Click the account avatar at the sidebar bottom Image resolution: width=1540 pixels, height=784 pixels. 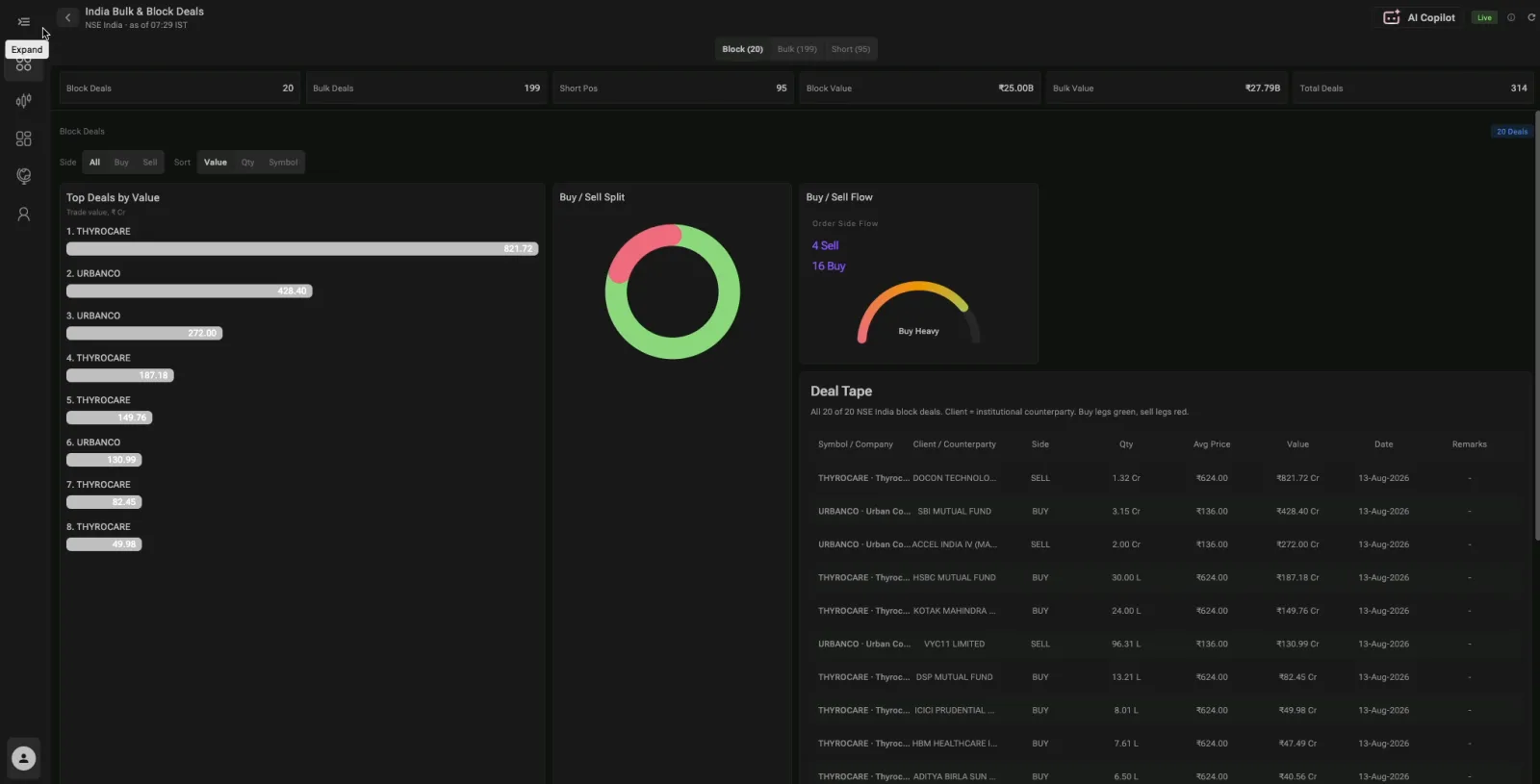coord(24,758)
